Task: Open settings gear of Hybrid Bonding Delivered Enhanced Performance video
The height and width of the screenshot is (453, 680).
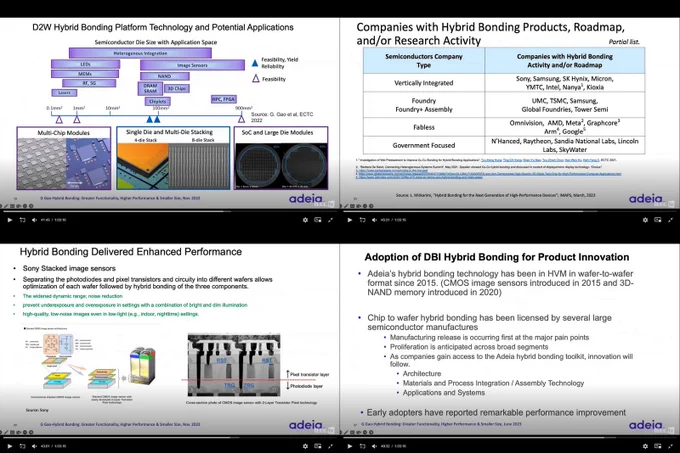Action: click(x=305, y=446)
